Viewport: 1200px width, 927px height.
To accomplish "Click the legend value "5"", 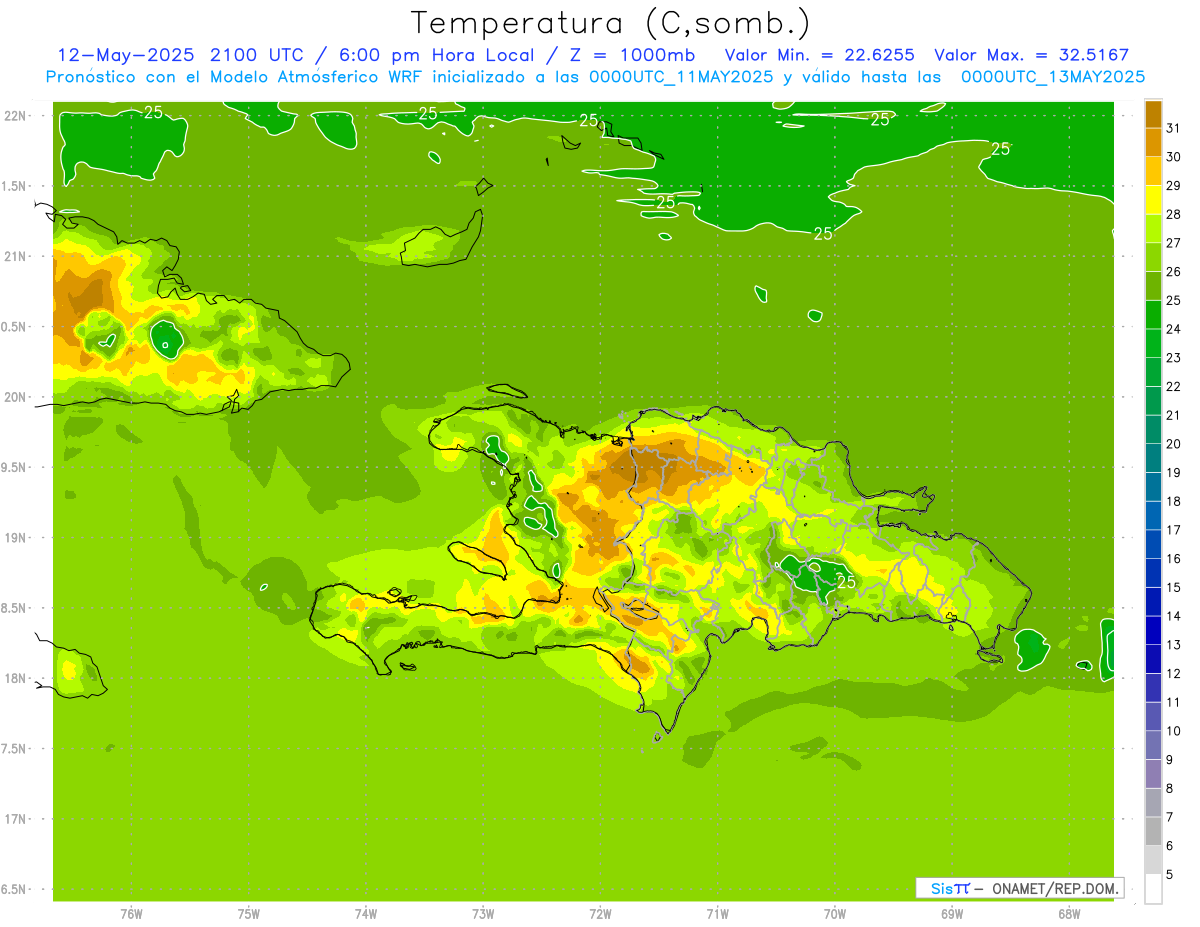I will [x=1170, y=874].
